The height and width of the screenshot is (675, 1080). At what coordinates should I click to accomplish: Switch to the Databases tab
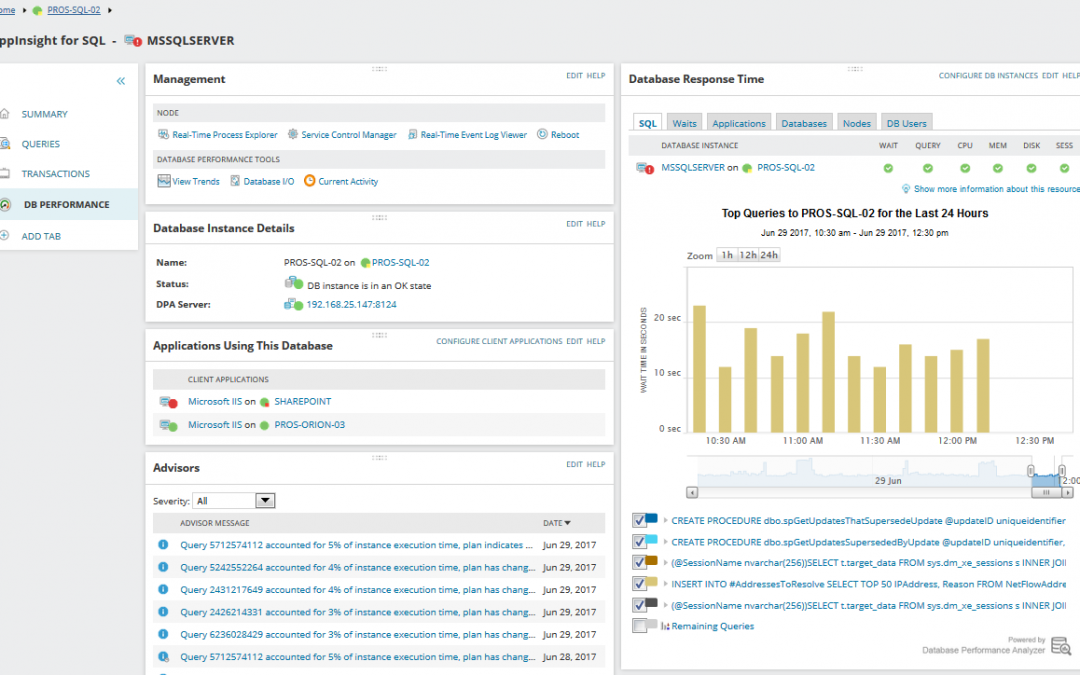804,123
